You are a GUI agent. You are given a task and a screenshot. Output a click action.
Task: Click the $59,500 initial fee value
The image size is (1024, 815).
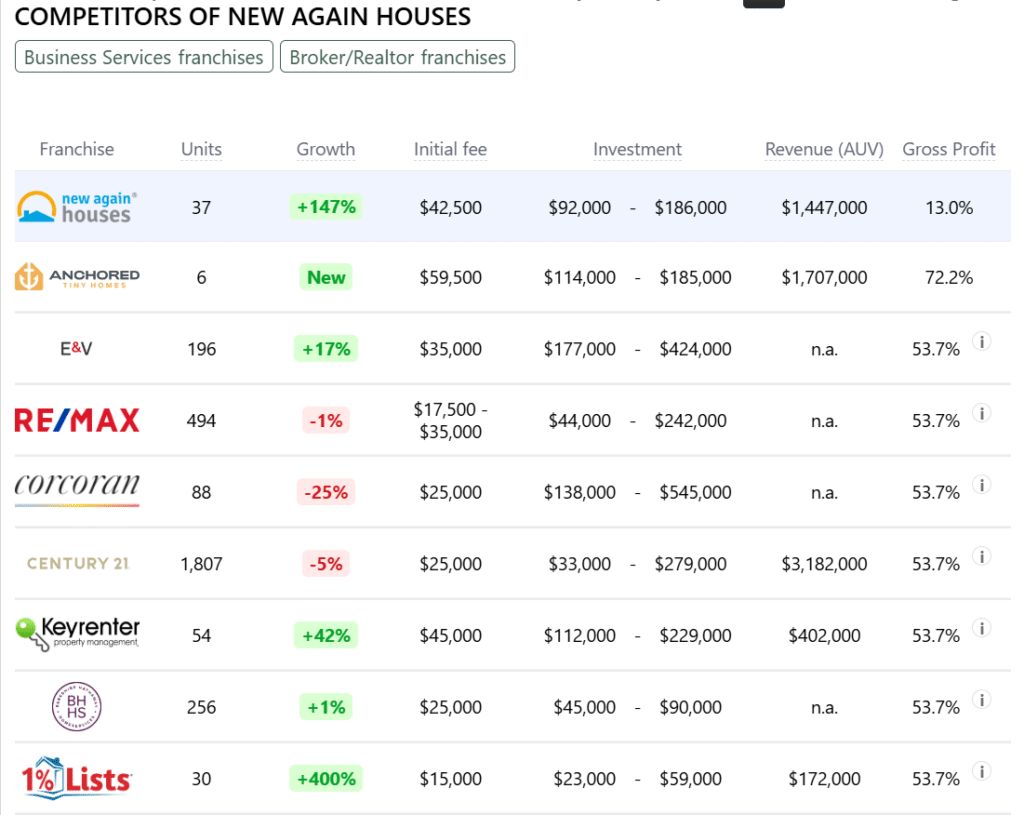451,278
